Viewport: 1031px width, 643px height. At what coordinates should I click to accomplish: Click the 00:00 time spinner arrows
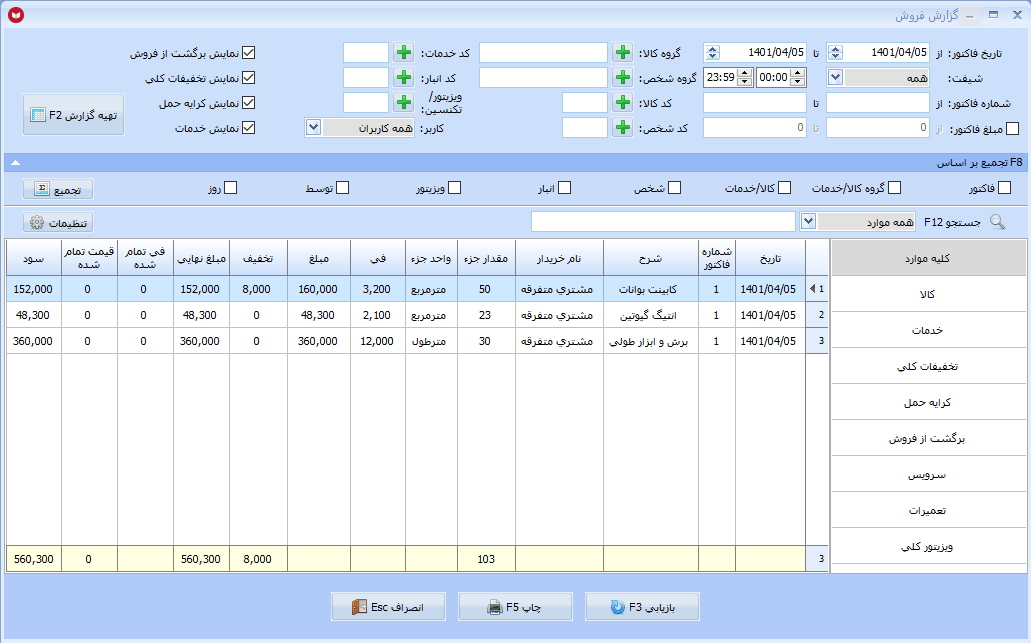pos(798,78)
